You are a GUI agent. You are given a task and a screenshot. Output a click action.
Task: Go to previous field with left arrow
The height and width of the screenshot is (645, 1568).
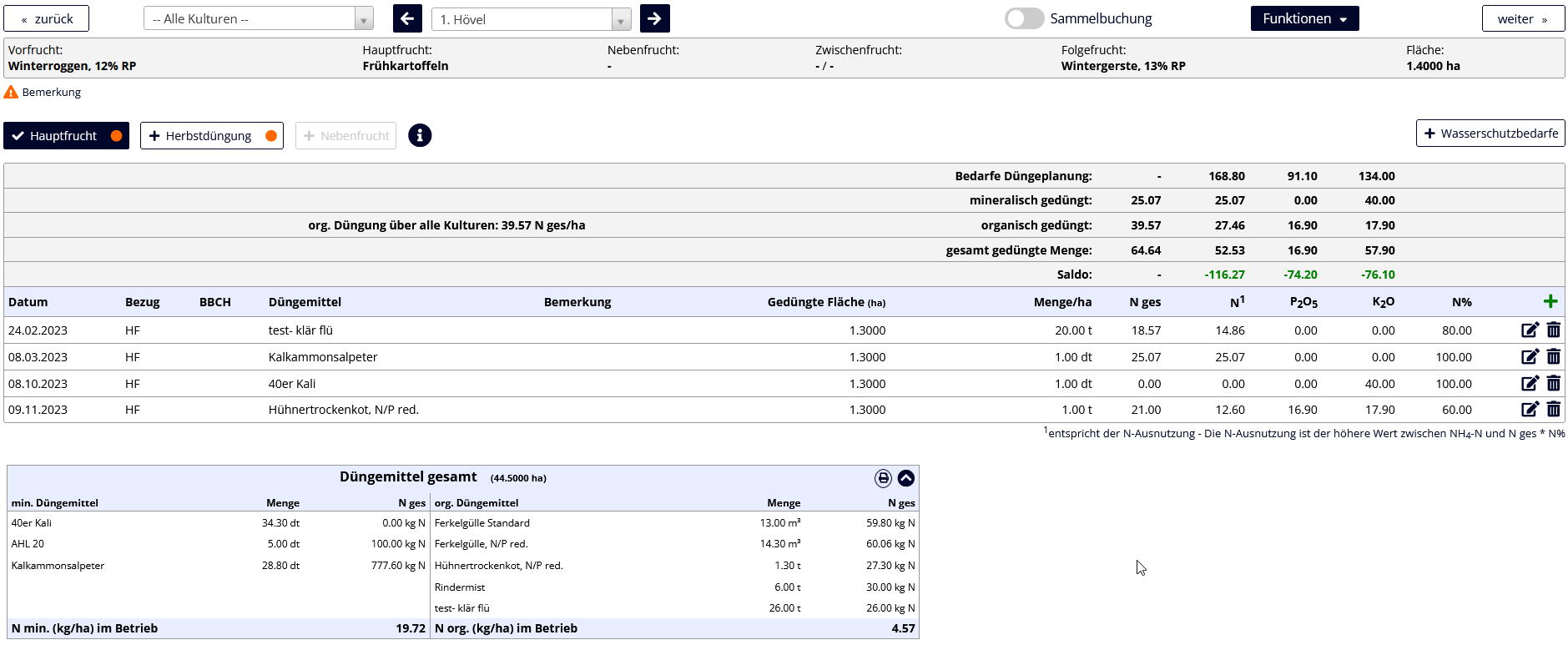407,18
